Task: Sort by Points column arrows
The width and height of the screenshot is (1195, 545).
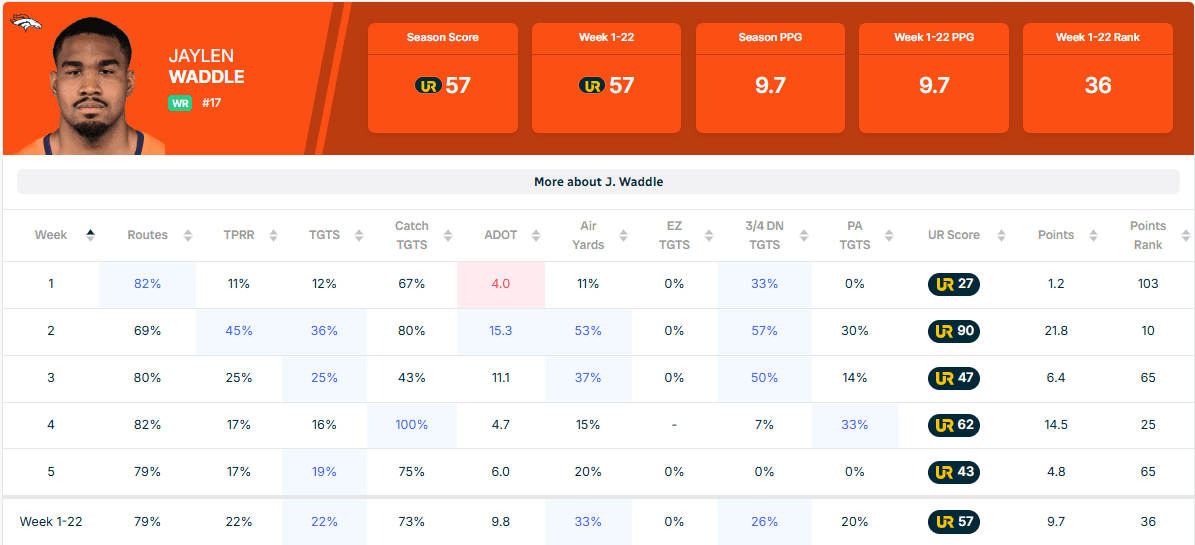Action: tap(1093, 236)
